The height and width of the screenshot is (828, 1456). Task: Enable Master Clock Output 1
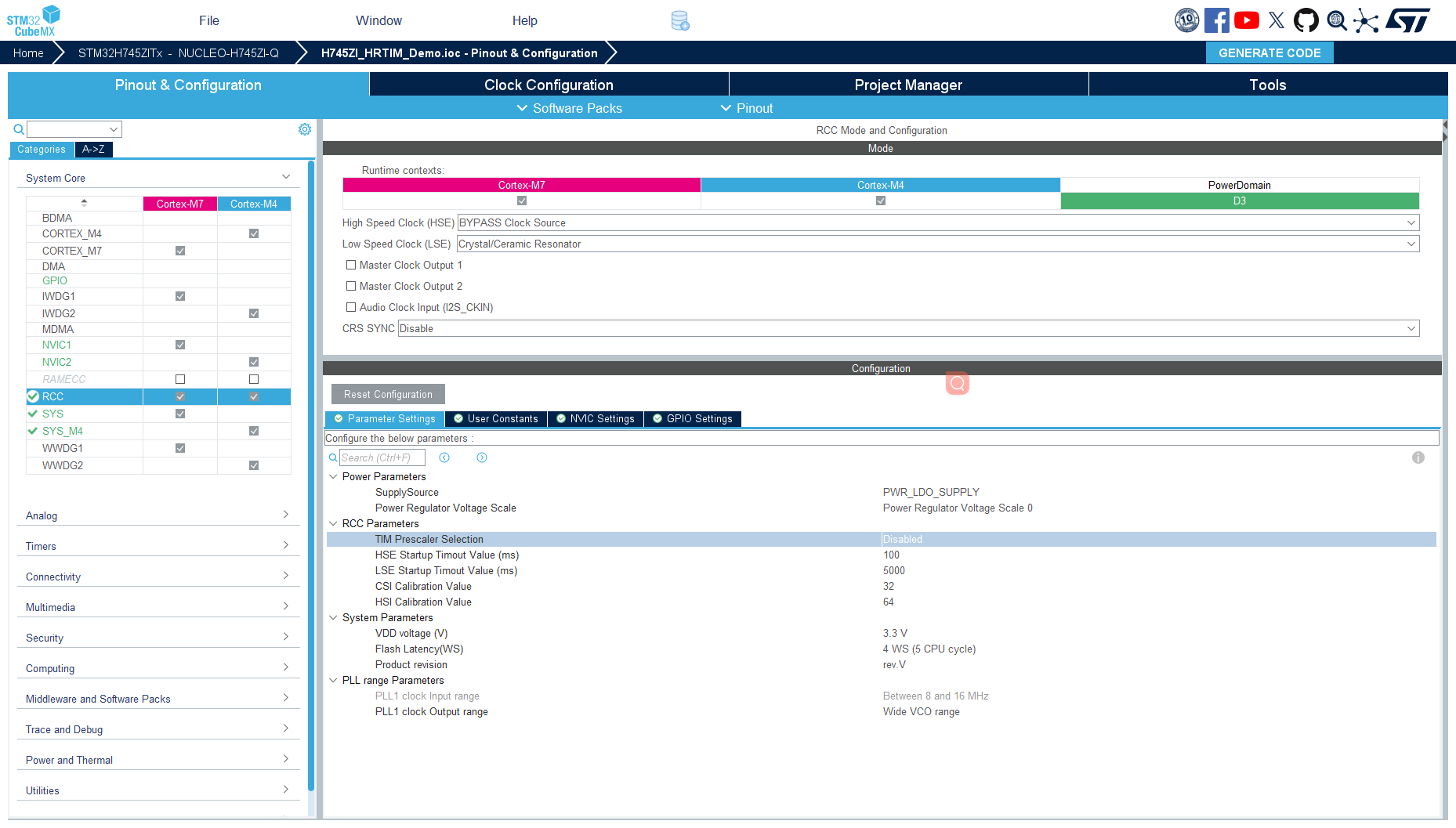[x=351, y=265]
